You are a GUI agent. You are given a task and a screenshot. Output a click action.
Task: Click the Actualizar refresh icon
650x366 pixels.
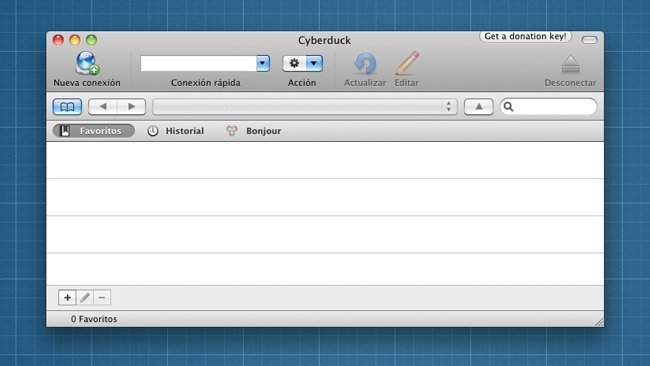[365, 63]
